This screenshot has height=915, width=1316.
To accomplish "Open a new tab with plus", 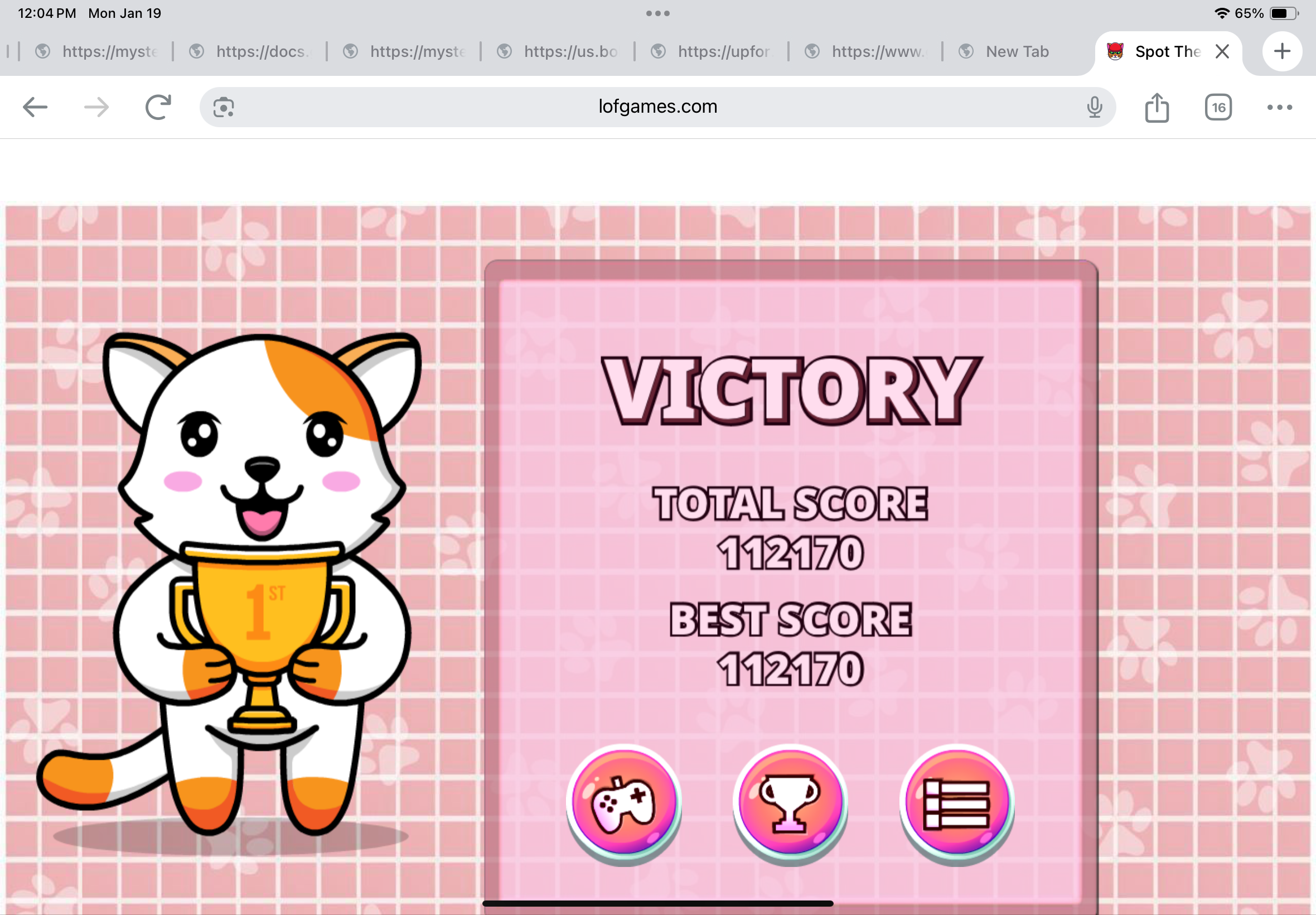I will tap(1282, 51).
